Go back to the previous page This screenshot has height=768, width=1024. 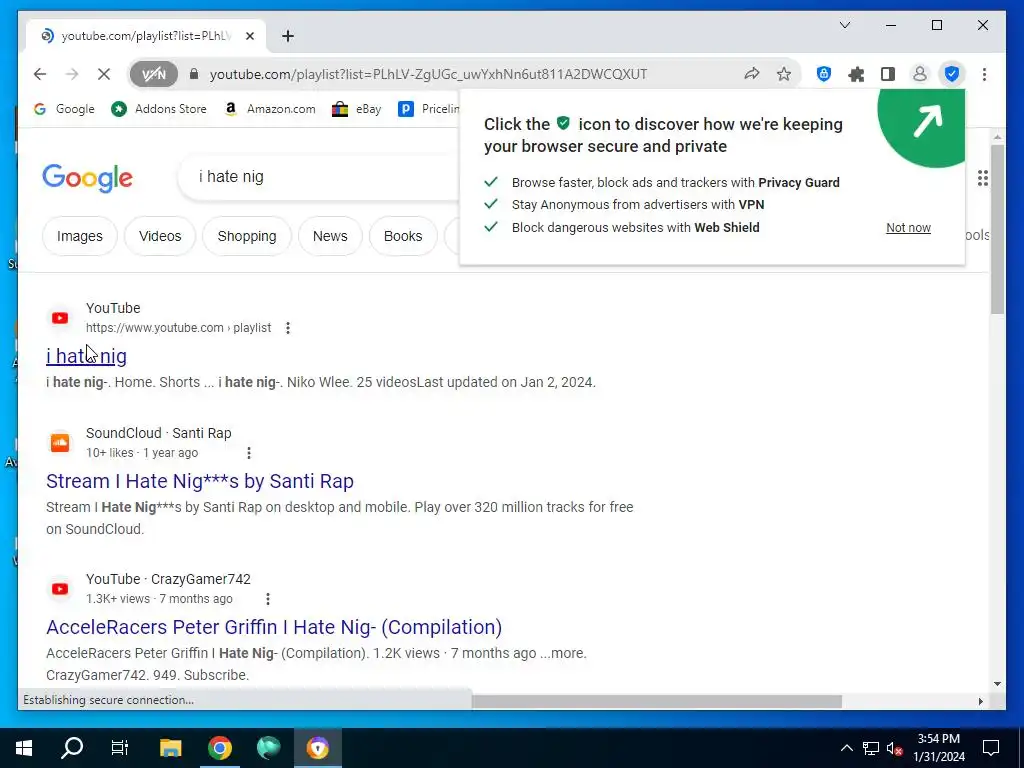[x=40, y=74]
